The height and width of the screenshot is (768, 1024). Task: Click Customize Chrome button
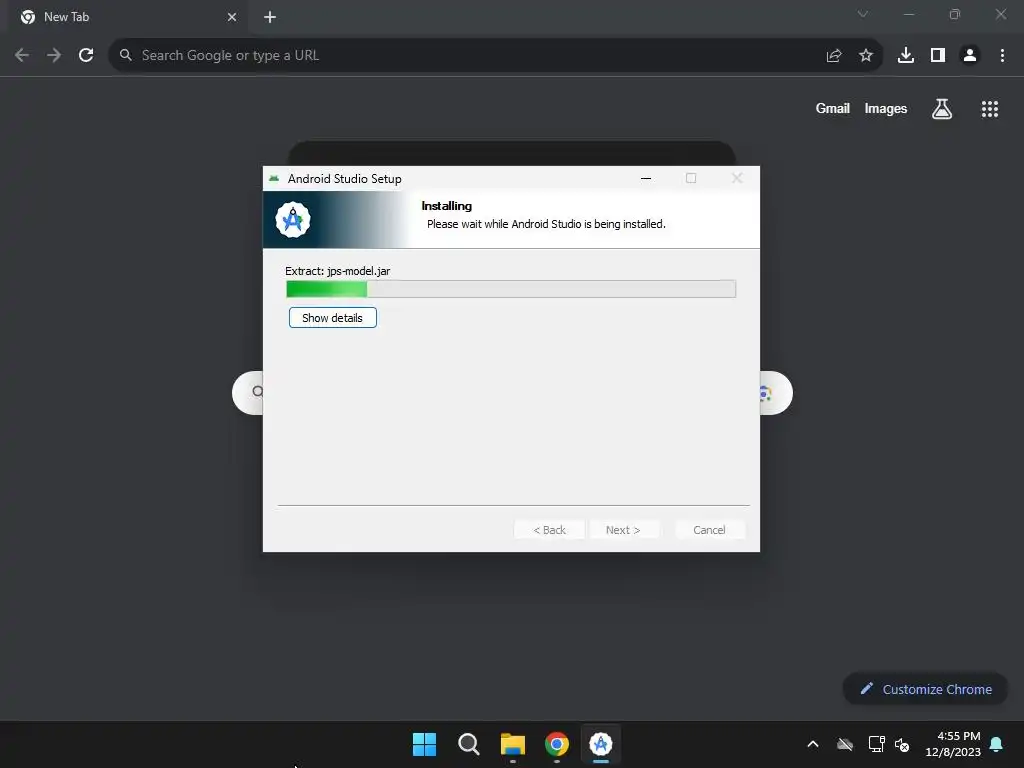[925, 689]
